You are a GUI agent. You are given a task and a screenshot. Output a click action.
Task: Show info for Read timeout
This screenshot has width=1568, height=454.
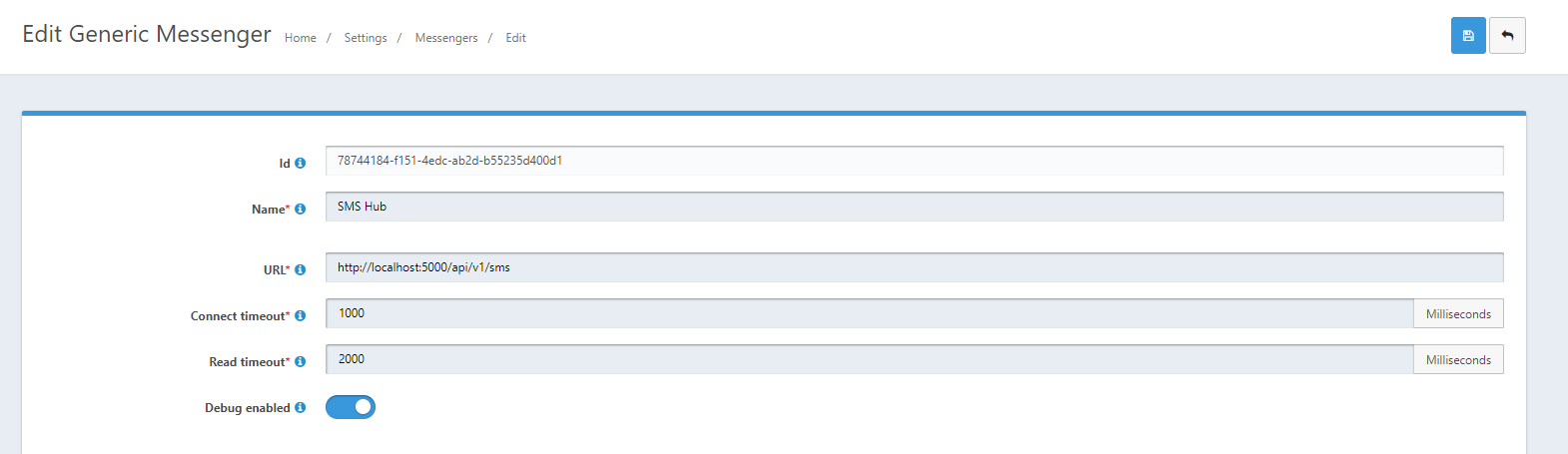(300, 361)
